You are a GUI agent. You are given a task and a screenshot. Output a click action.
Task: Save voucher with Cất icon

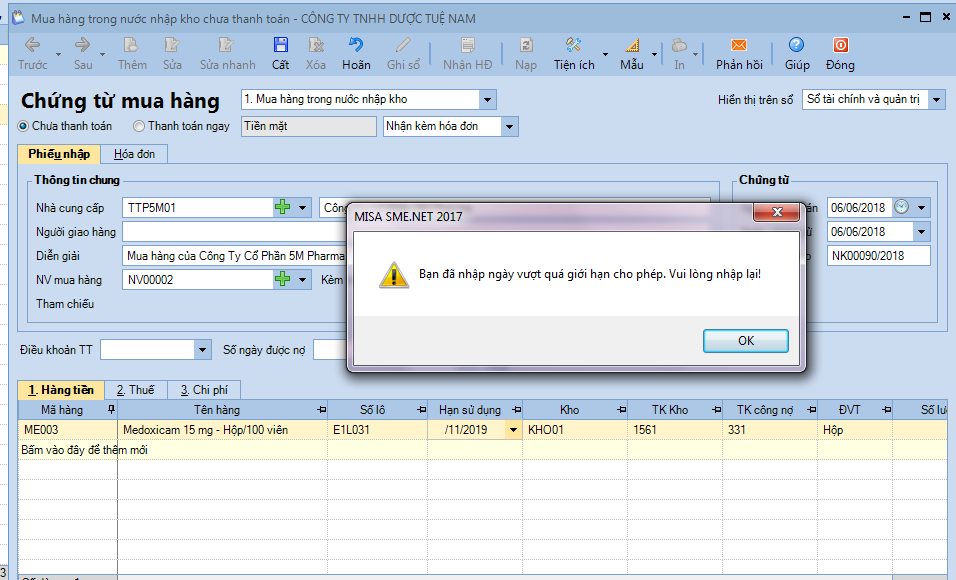pyautogui.click(x=280, y=45)
